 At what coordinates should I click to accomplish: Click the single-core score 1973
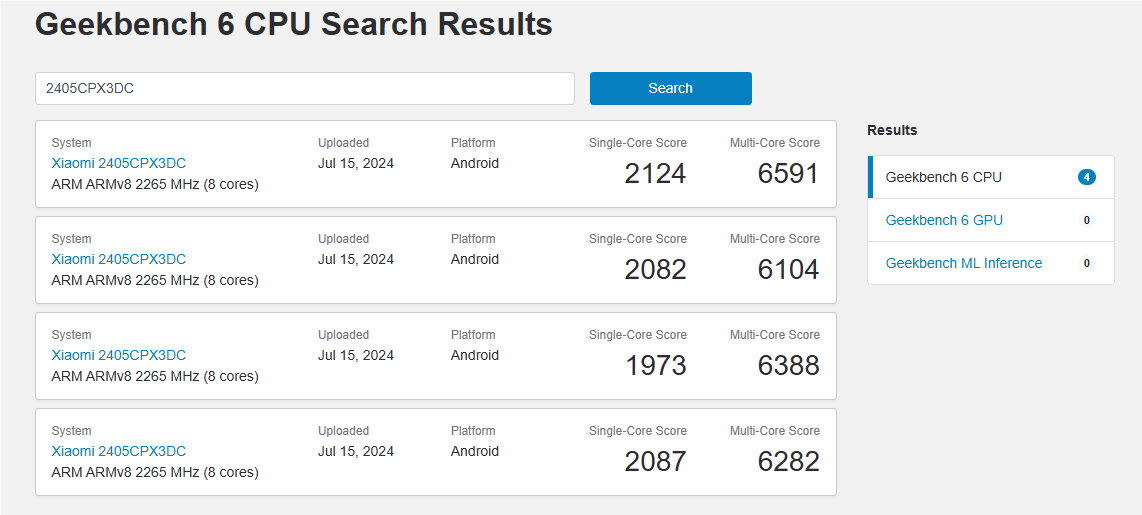tap(655, 366)
